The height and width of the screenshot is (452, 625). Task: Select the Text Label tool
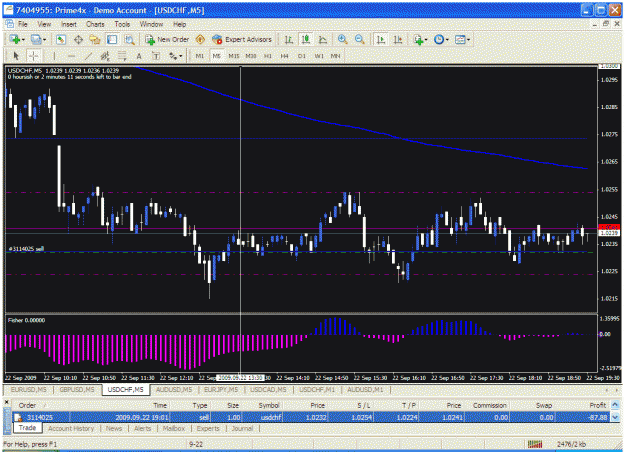coord(156,56)
